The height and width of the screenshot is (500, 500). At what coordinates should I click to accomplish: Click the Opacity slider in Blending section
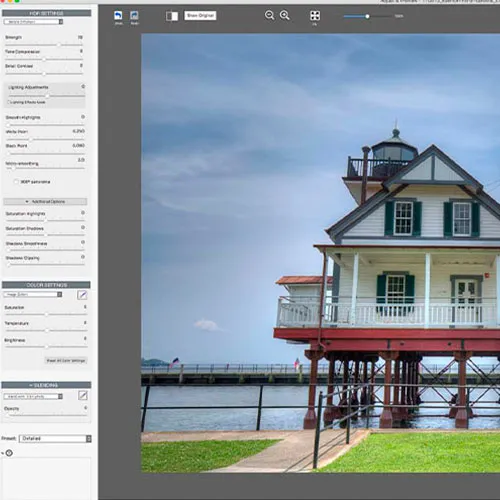point(46,415)
